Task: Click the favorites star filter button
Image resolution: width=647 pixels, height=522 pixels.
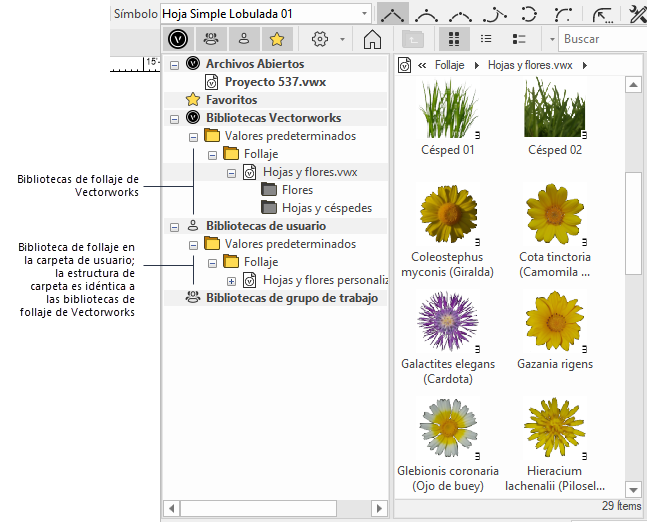Action: [276, 39]
